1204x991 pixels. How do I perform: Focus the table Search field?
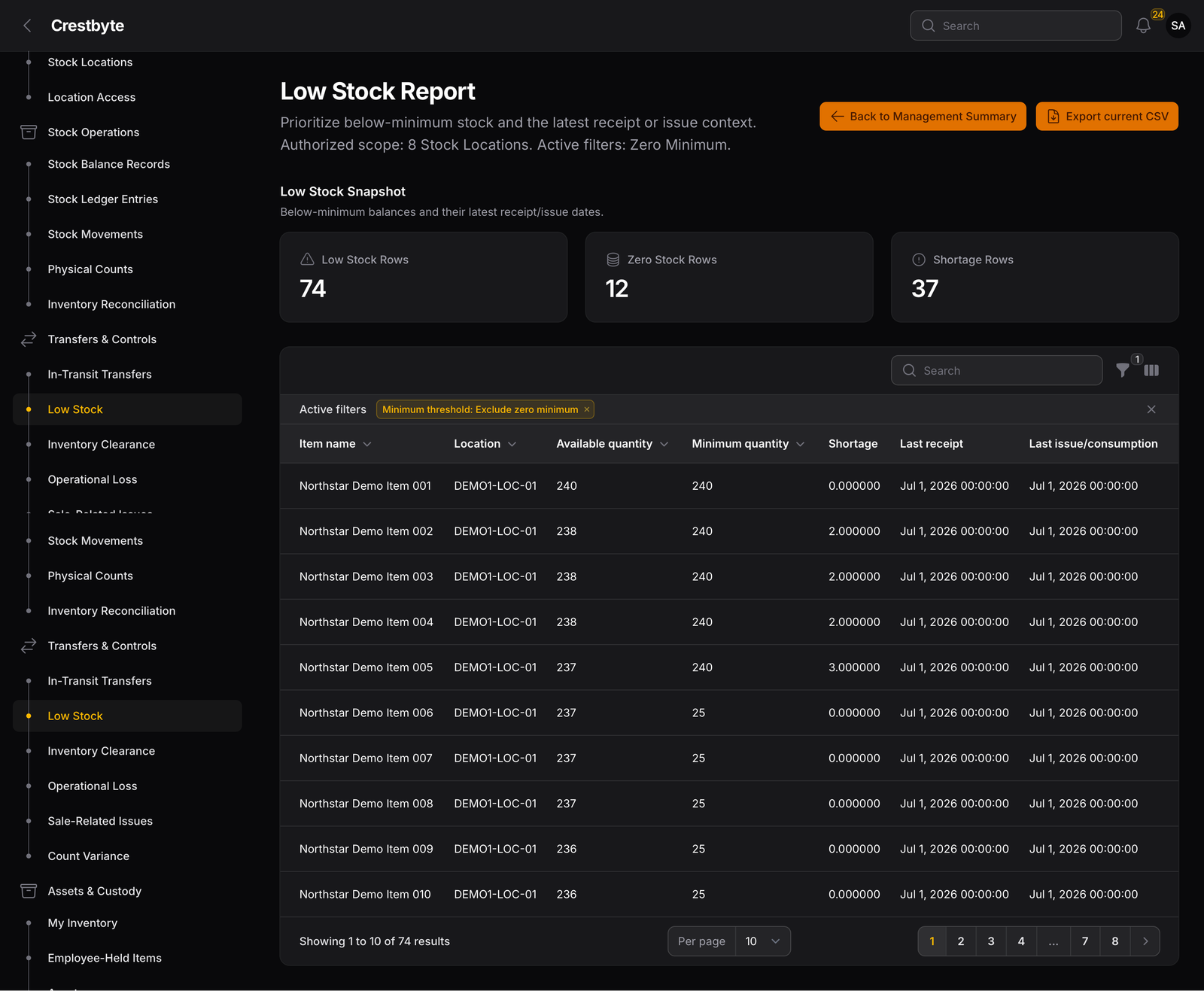click(x=997, y=370)
